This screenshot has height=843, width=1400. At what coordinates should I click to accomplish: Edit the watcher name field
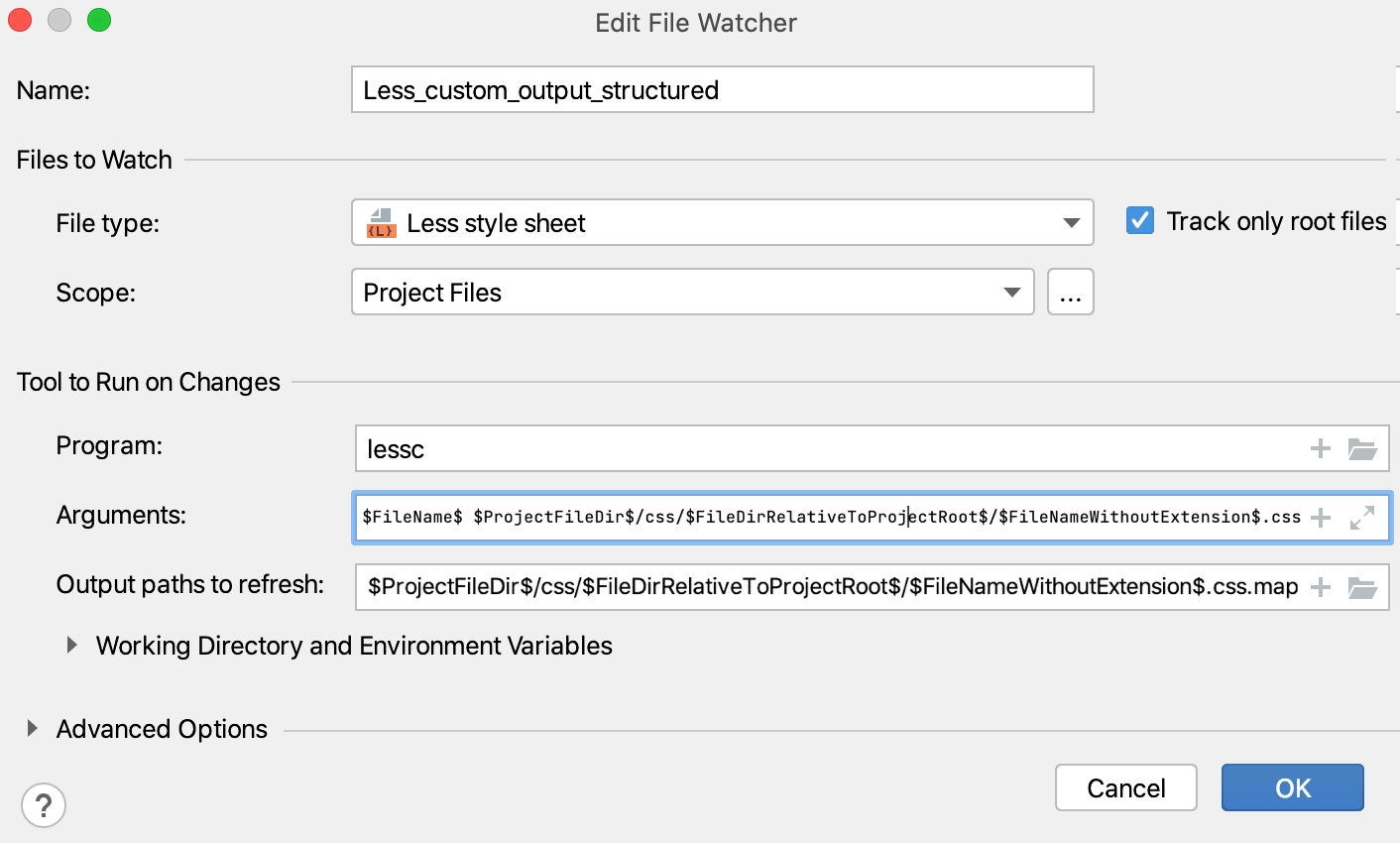721,89
